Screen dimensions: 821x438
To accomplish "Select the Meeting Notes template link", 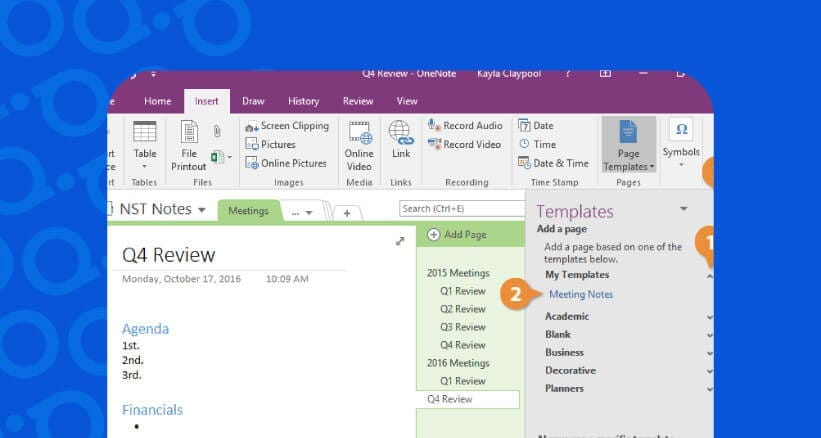I will tap(581, 294).
